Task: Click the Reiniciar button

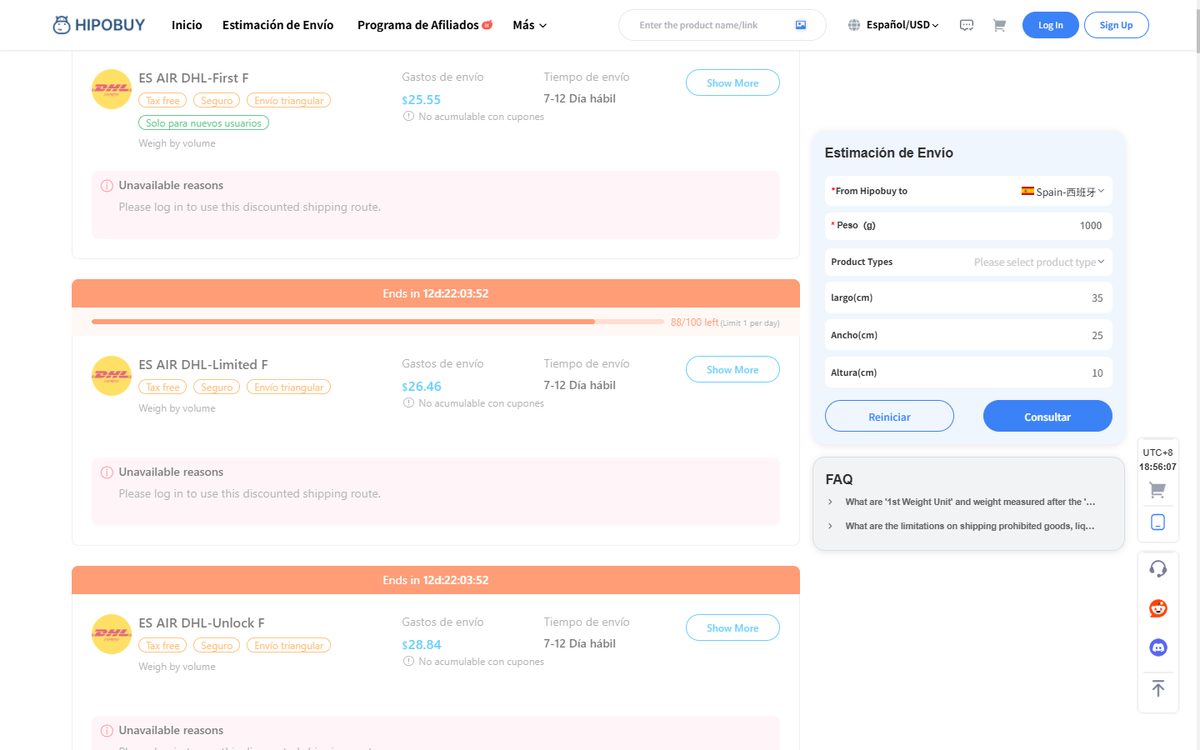Action: click(x=889, y=417)
